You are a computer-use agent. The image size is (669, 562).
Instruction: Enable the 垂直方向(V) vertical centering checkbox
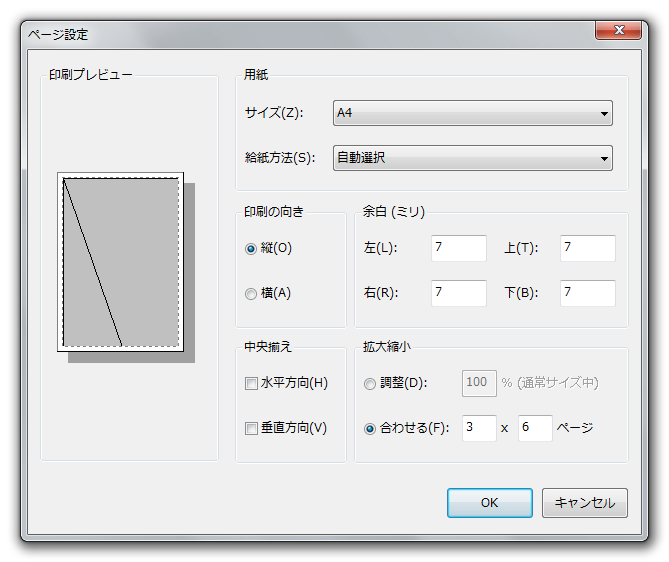252,429
